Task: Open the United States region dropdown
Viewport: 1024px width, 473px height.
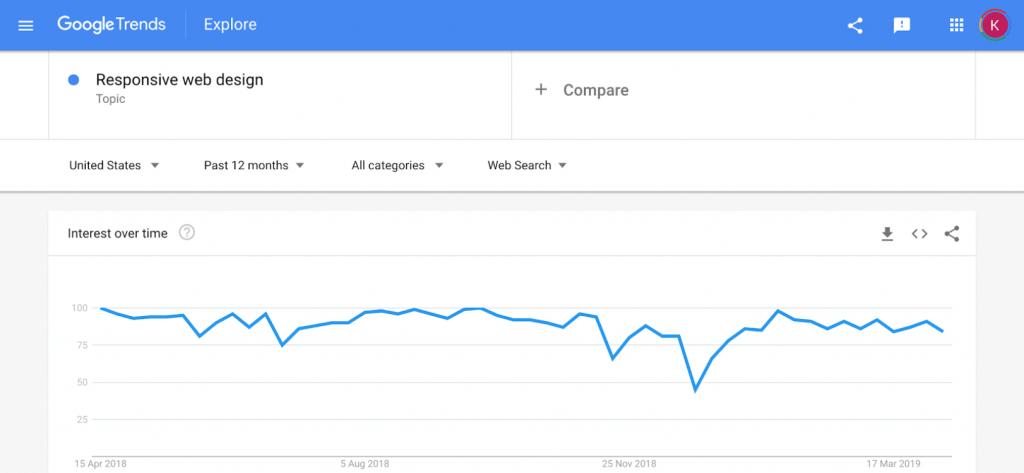Action: [x=114, y=165]
